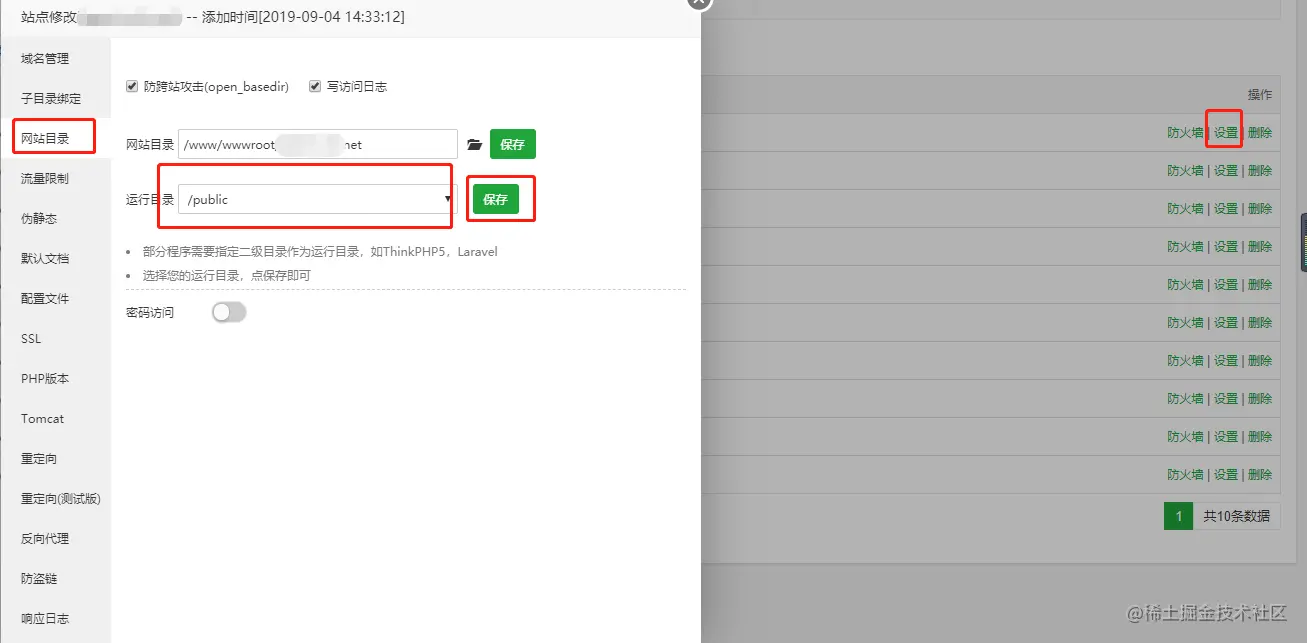Uncheck the 写访问日志 checkbox

point(315,87)
